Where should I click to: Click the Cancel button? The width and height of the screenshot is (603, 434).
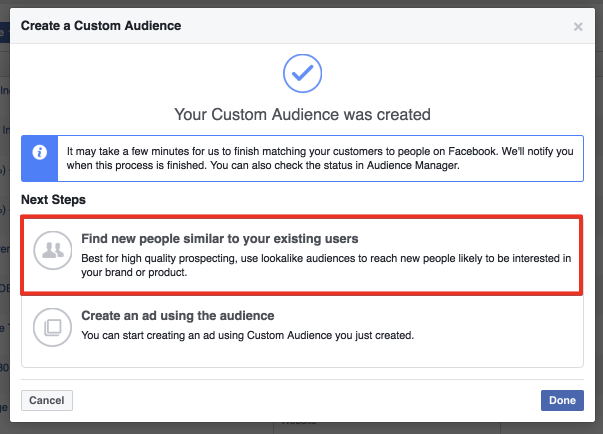point(47,400)
